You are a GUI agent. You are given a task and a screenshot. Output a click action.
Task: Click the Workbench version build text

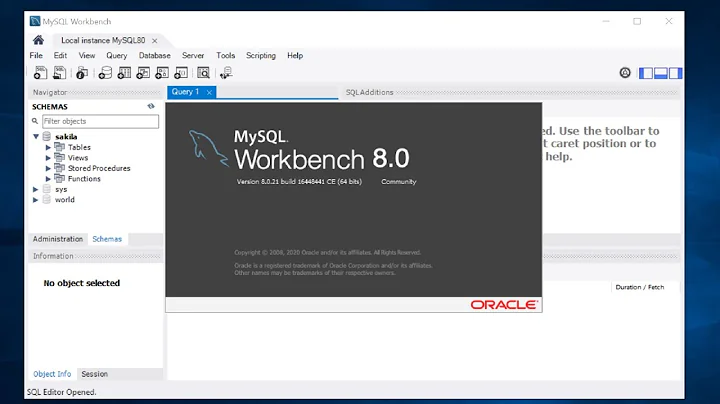point(299,182)
